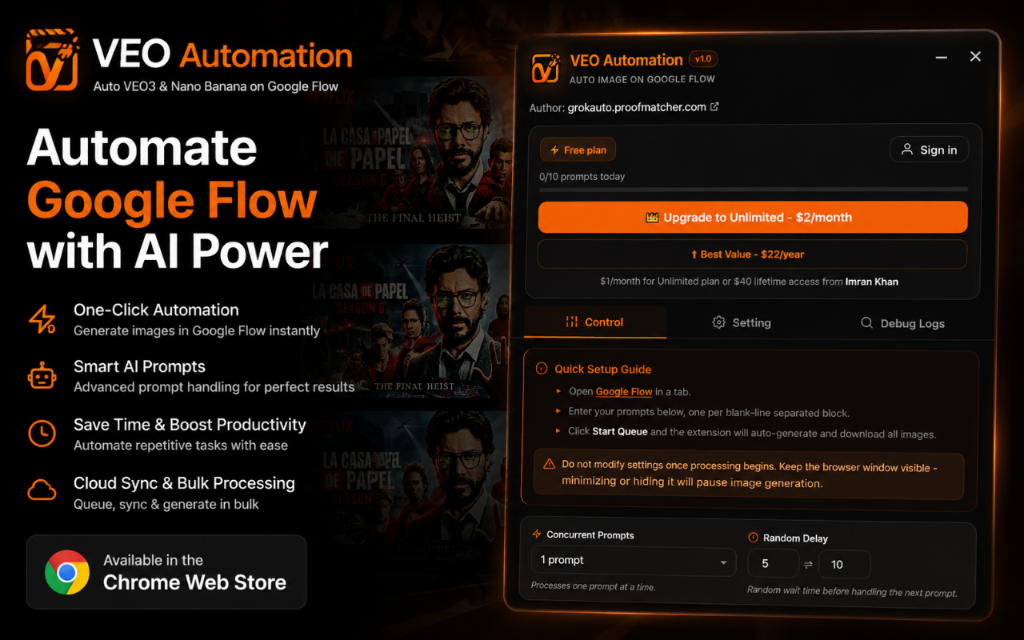1024x640 pixels.
Task: Expand the Concurrent Prompts dropdown
Action: (x=633, y=561)
